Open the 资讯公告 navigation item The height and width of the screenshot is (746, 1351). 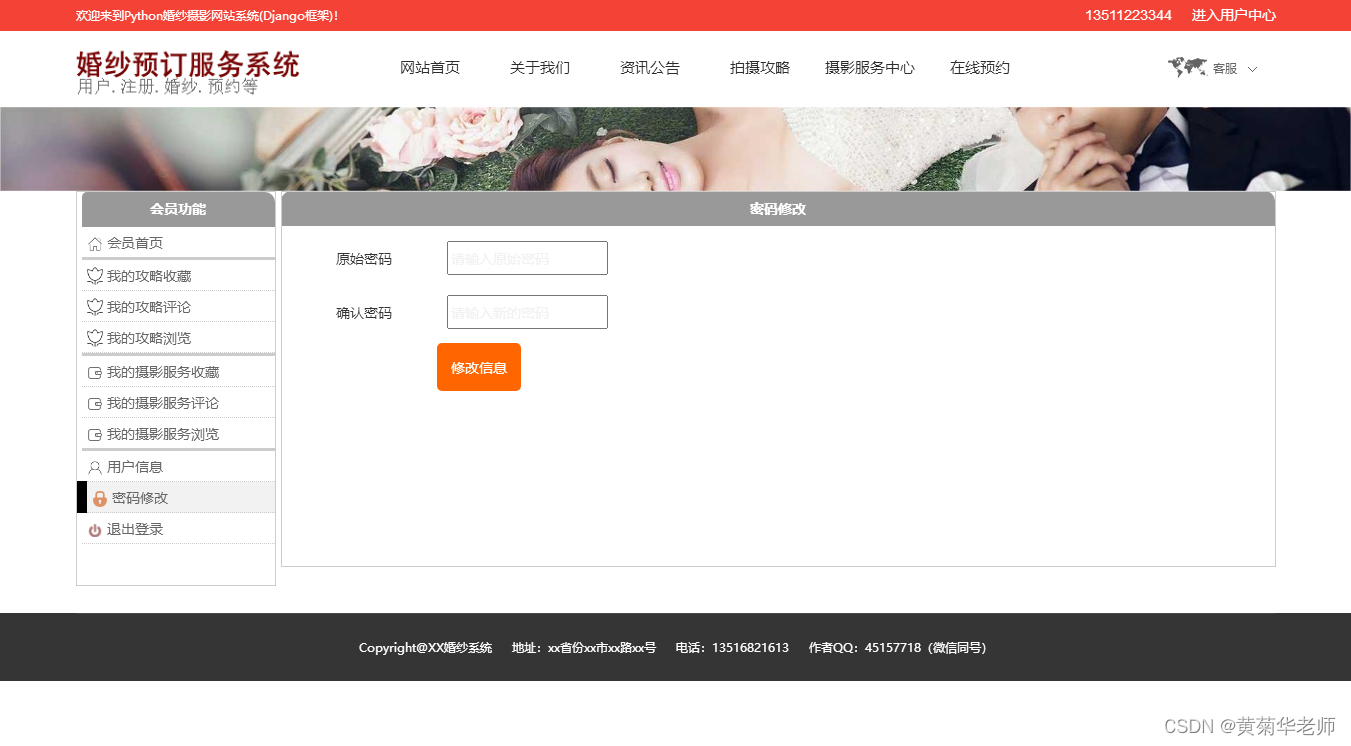tap(650, 68)
